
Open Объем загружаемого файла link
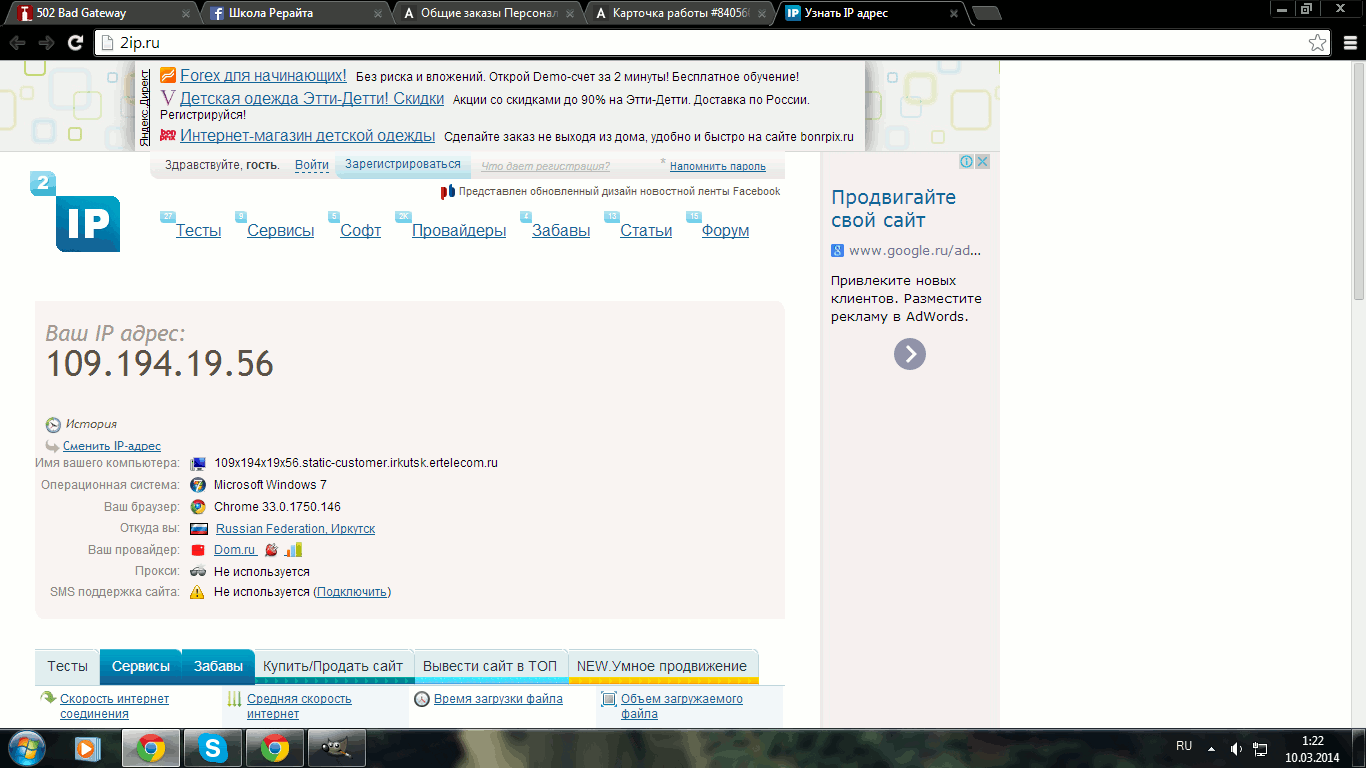pos(682,706)
